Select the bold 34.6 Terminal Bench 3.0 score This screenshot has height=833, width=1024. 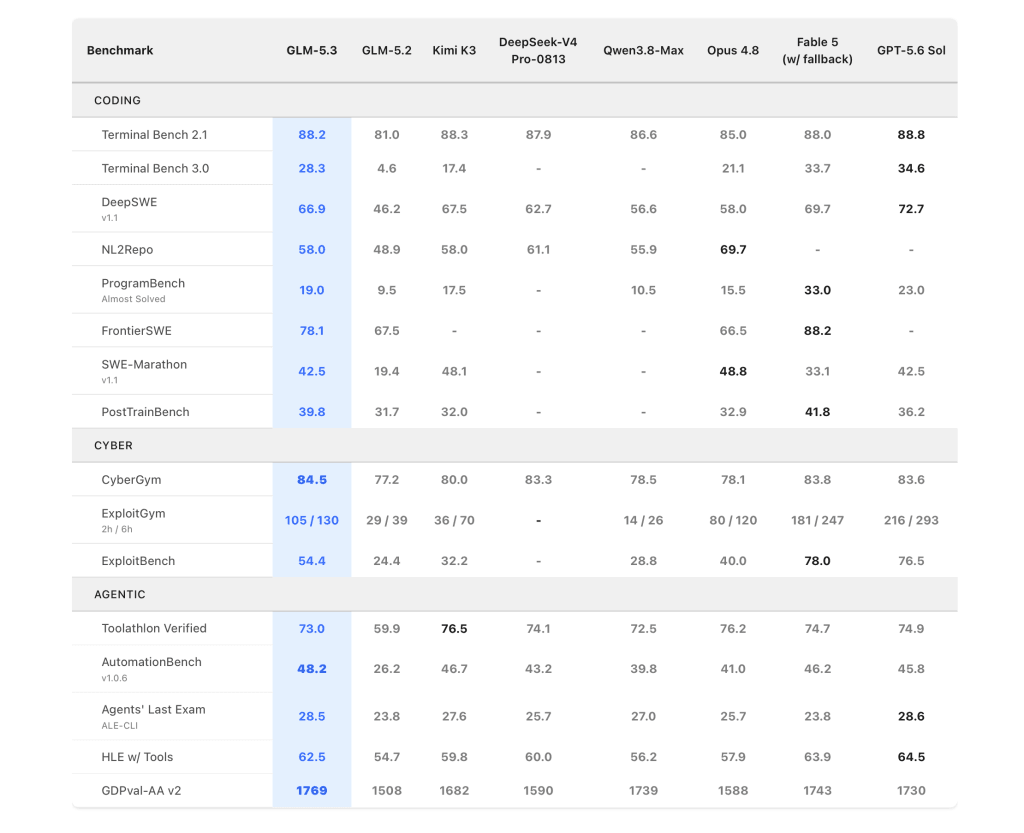tap(911, 168)
